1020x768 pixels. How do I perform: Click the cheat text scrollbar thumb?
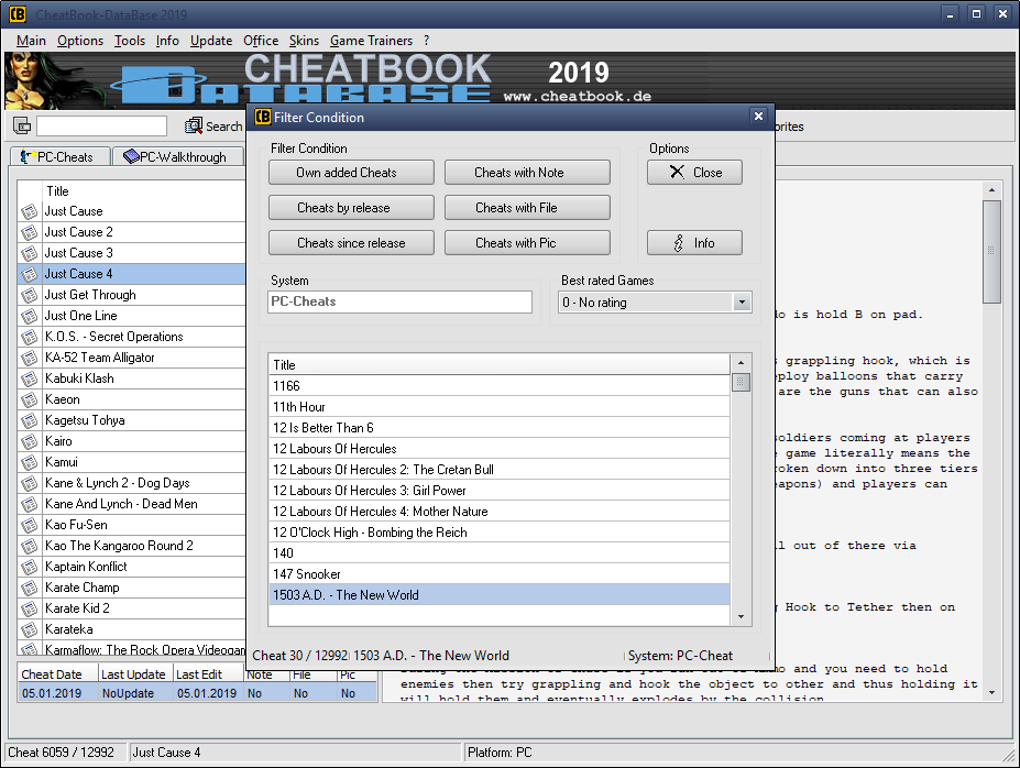[991, 251]
